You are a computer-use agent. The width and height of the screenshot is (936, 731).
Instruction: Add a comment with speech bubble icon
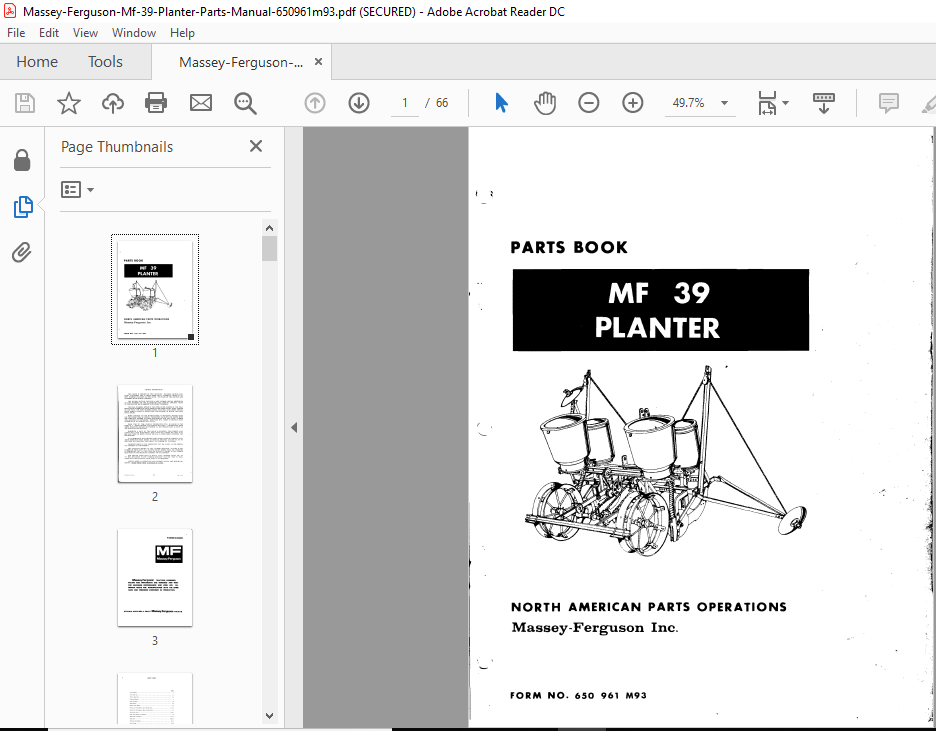click(888, 103)
